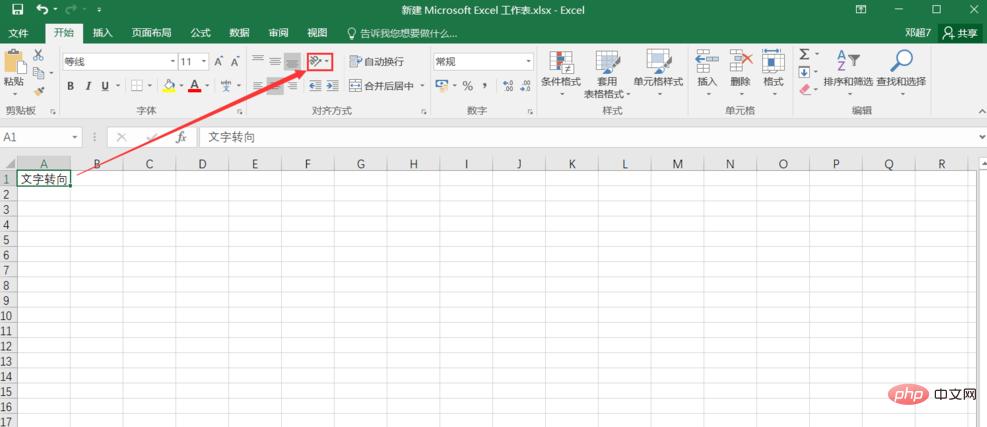
Task: Switch to the View (视图) tab
Action: pyautogui.click(x=317, y=33)
